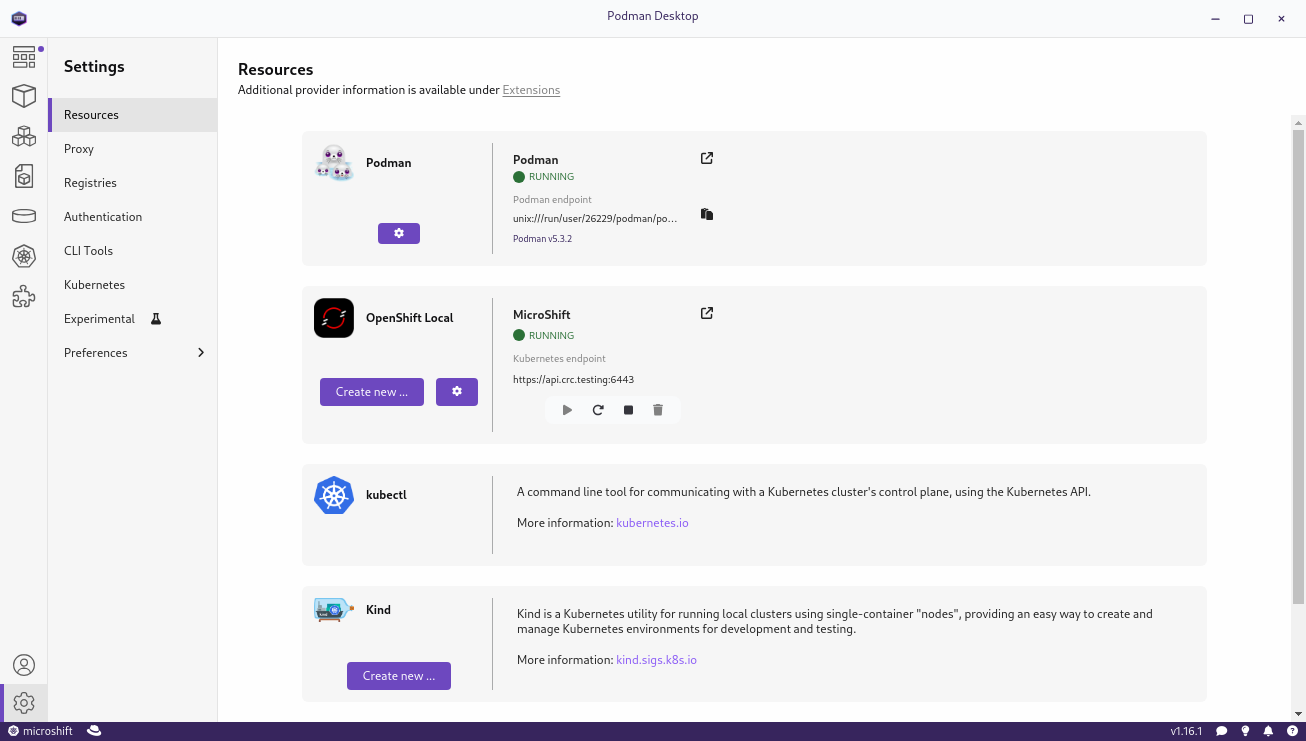The width and height of the screenshot is (1306, 741).
Task: Click the Settings gear in the navigation bar
Action: click(x=24, y=703)
